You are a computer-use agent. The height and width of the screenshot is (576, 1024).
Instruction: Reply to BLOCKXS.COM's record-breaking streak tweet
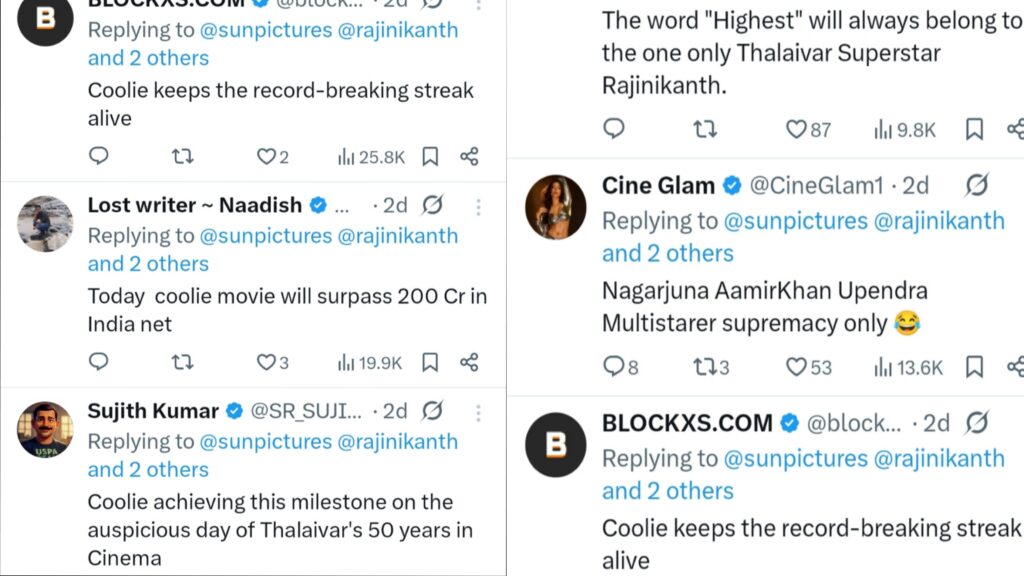tap(98, 156)
